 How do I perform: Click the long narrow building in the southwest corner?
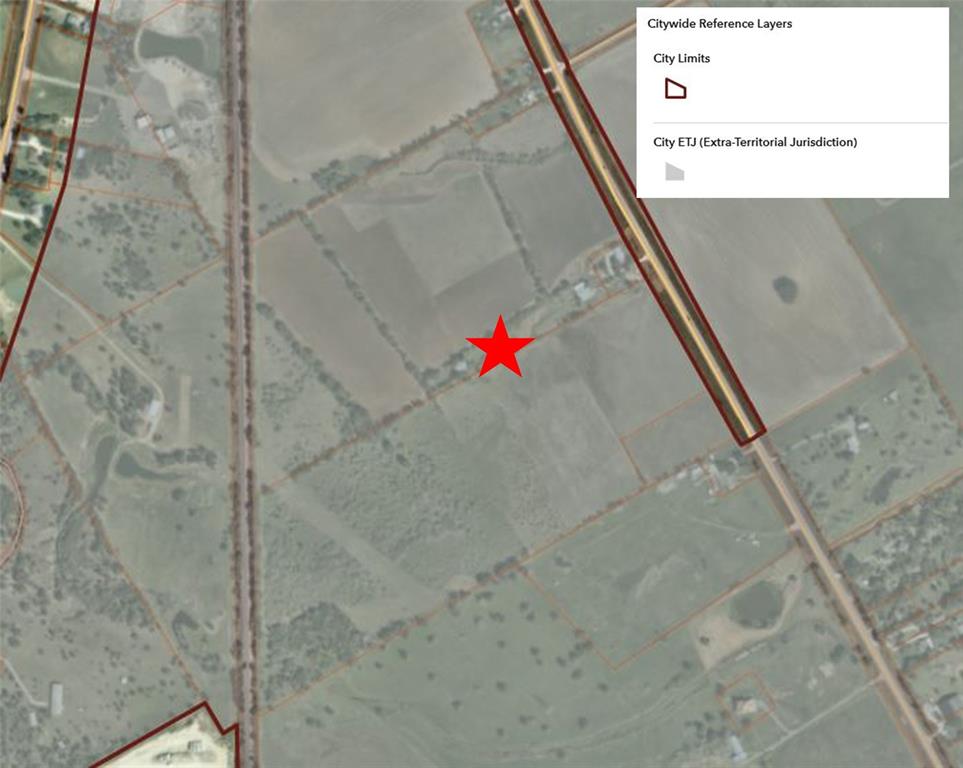tap(57, 699)
